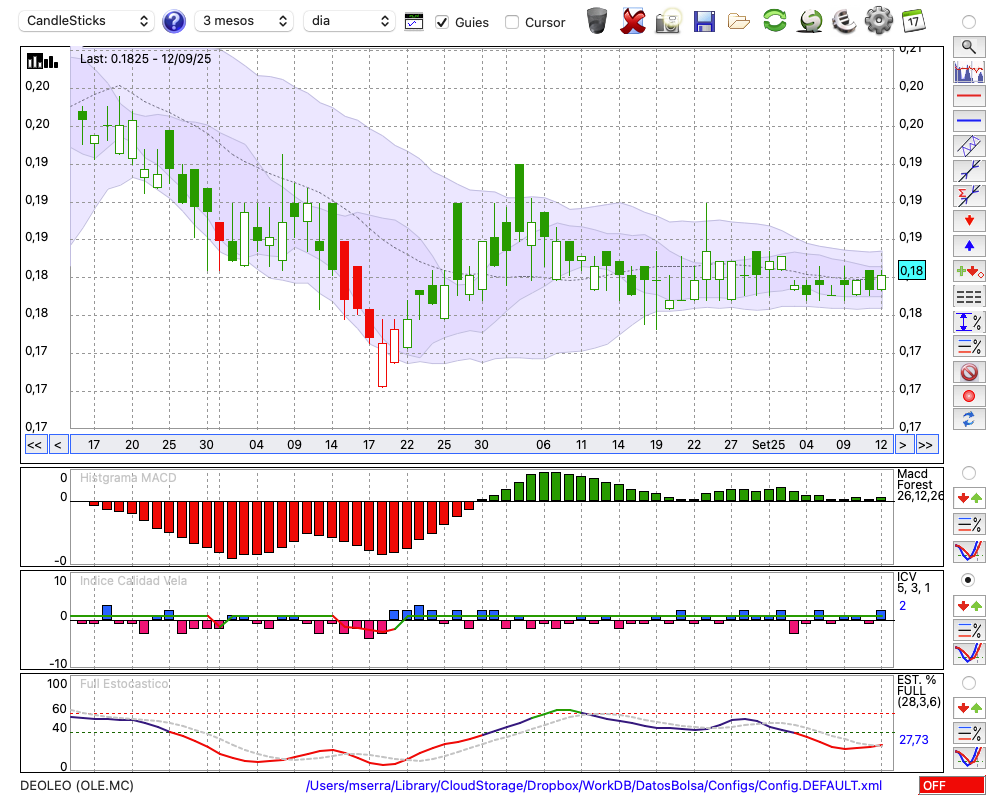Click the red record circle icon
This screenshot has height=800, width=1000.
[x=969, y=396]
